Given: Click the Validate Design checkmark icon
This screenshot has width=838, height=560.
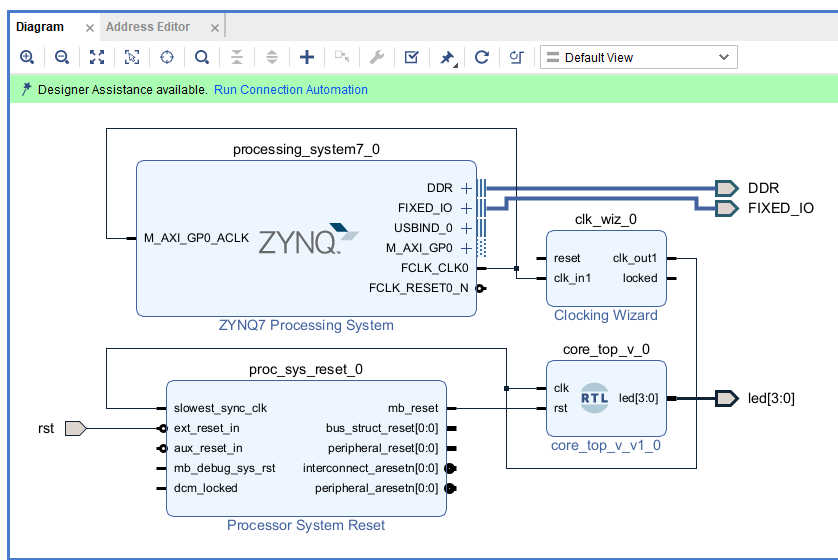Looking at the screenshot, I should [411, 57].
